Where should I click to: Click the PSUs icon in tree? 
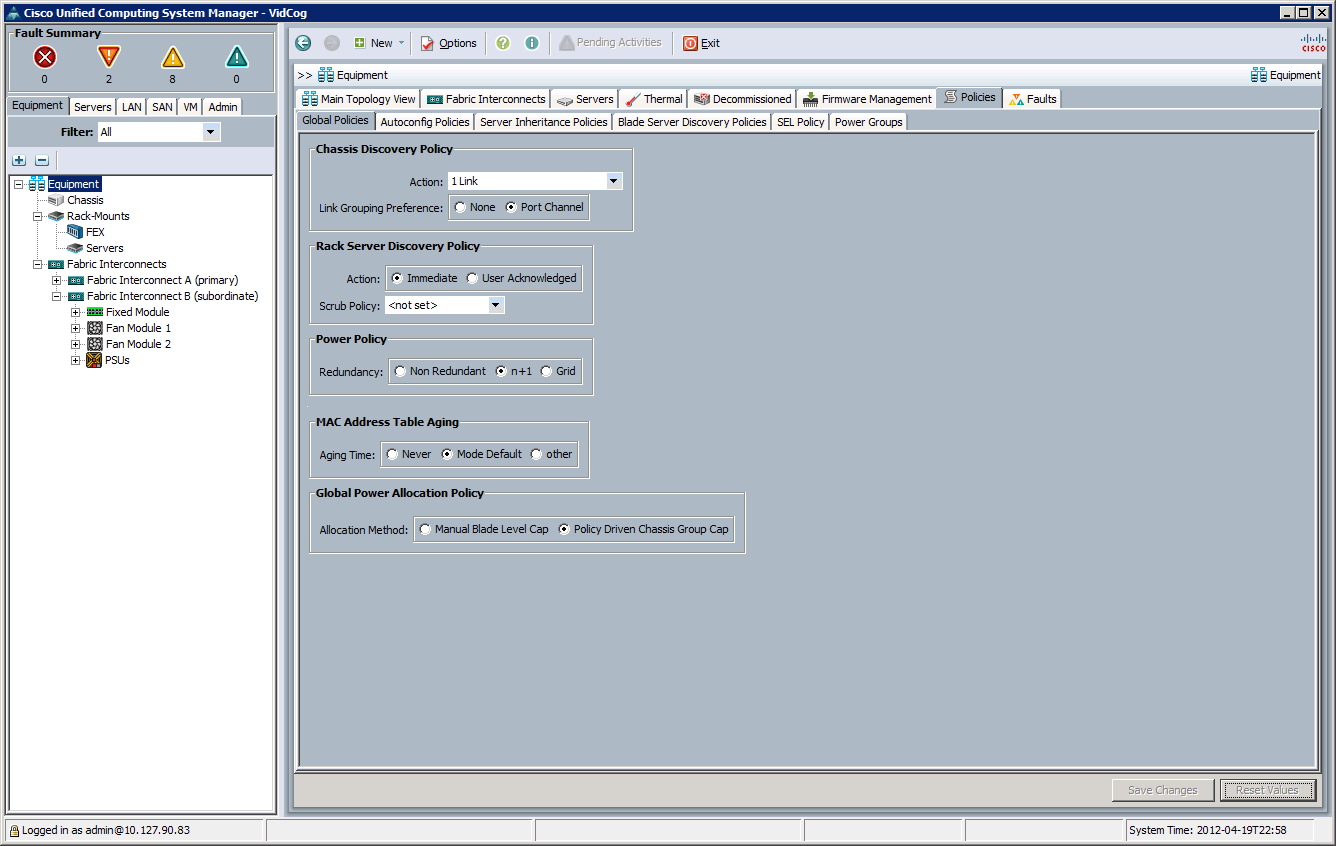click(x=95, y=360)
